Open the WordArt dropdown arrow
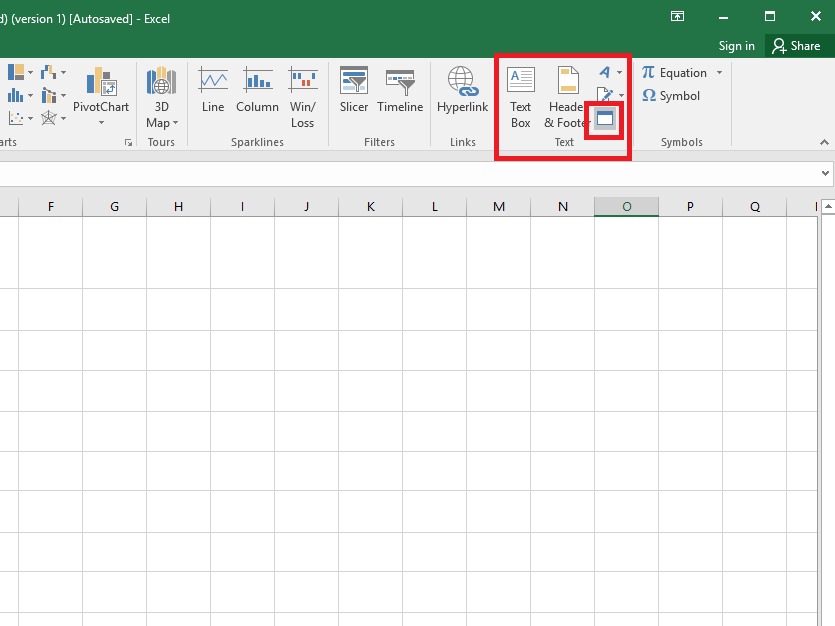Viewport: 835px width, 626px height. (x=619, y=72)
